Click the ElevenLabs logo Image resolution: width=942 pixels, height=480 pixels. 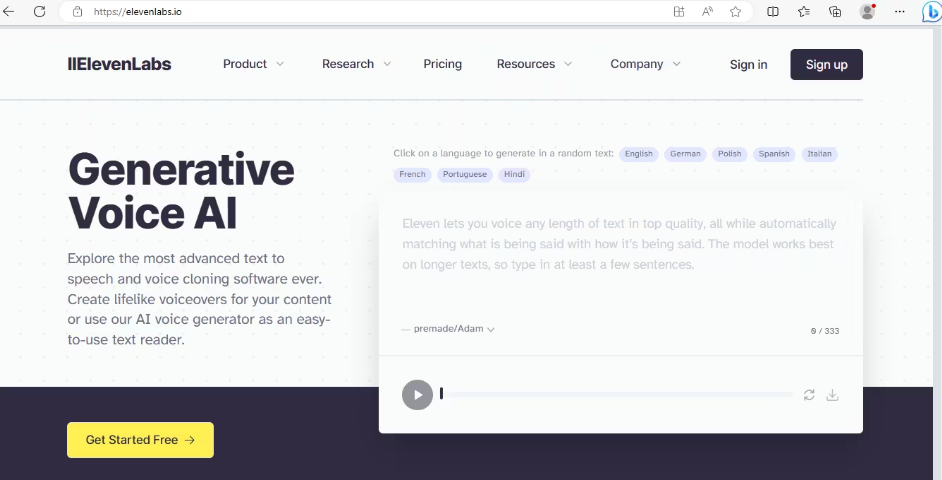click(x=120, y=64)
